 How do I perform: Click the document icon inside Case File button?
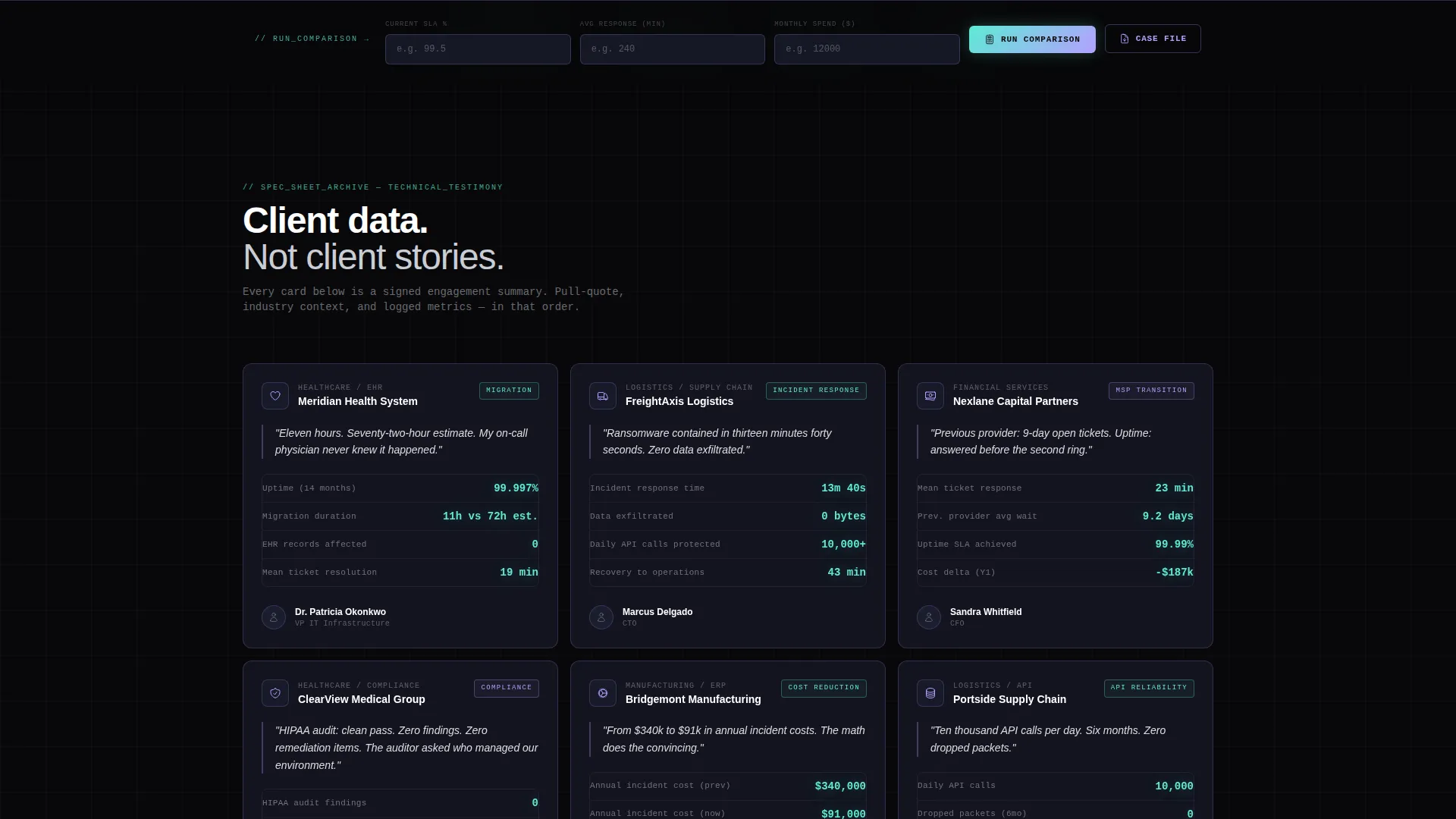(x=1125, y=39)
